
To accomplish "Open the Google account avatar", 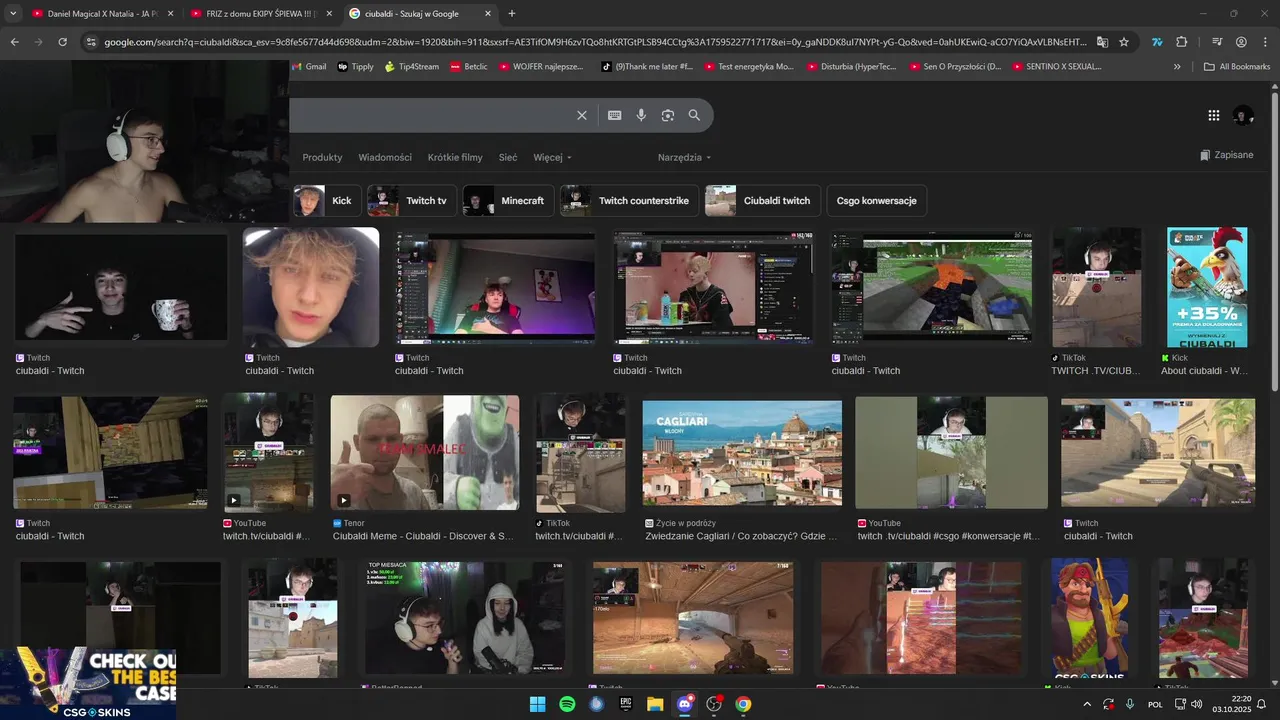I will [x=1243, y=115].
